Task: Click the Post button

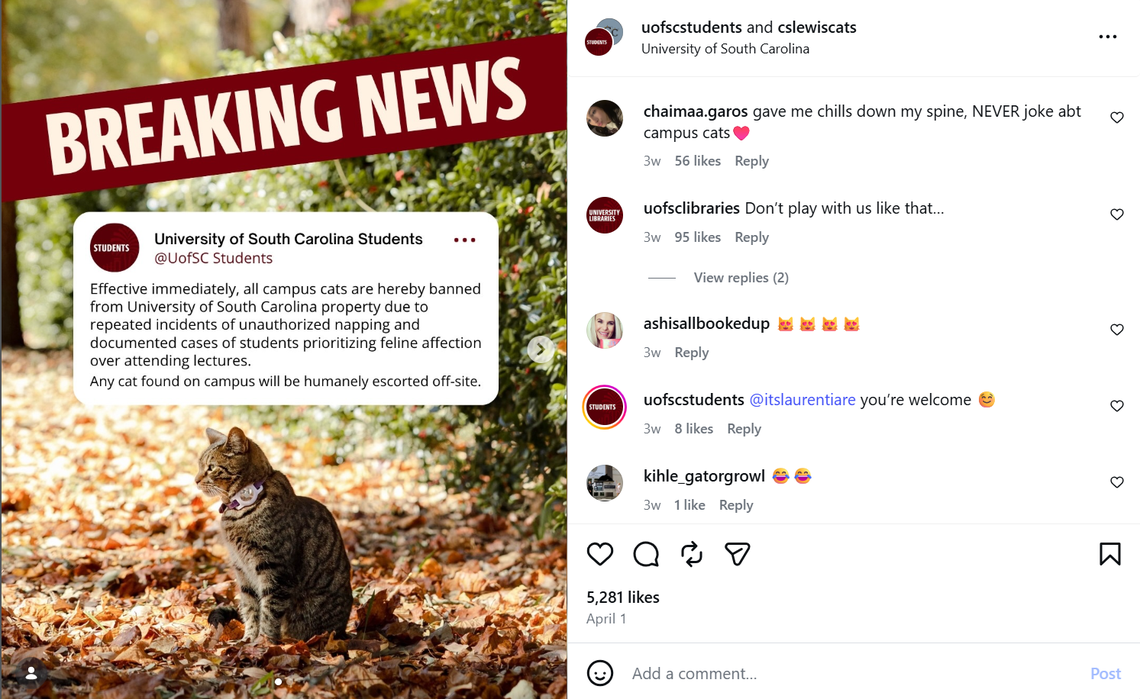Action: point(1105,673)
